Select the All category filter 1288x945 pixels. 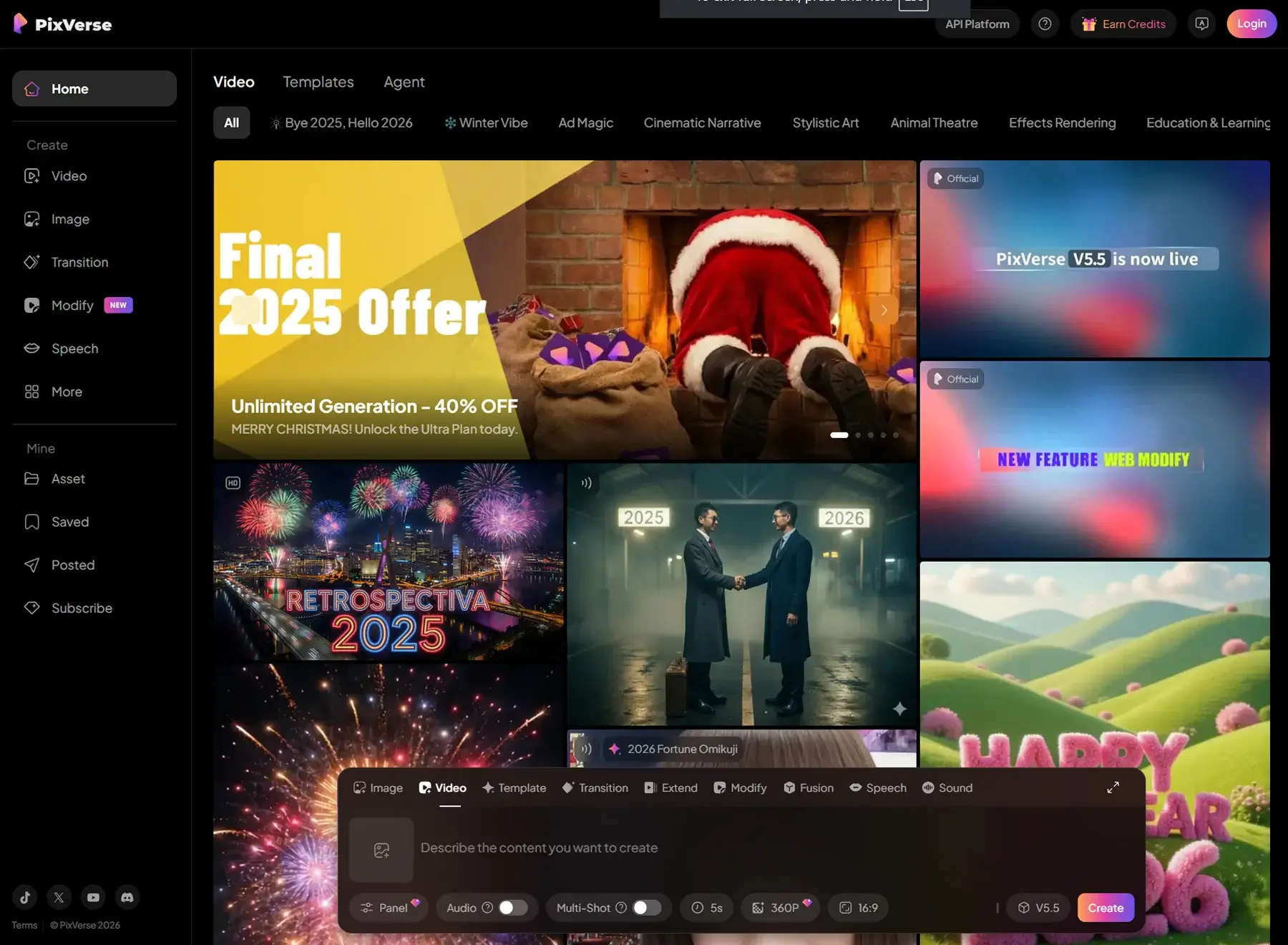232,122
